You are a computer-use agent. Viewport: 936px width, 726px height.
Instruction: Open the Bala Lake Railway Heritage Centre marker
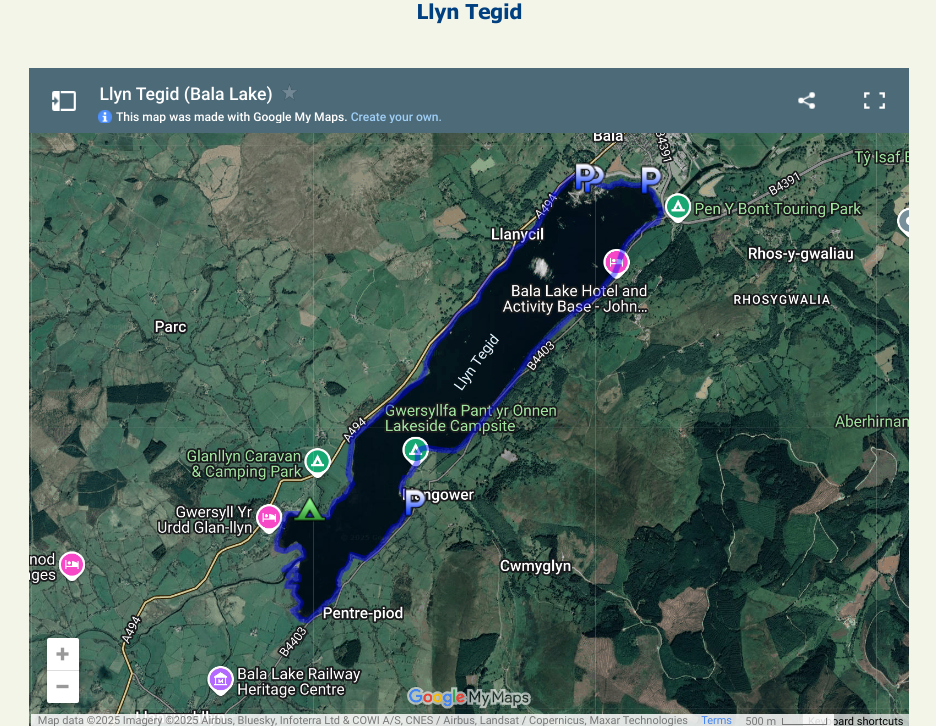pos(220,680)
